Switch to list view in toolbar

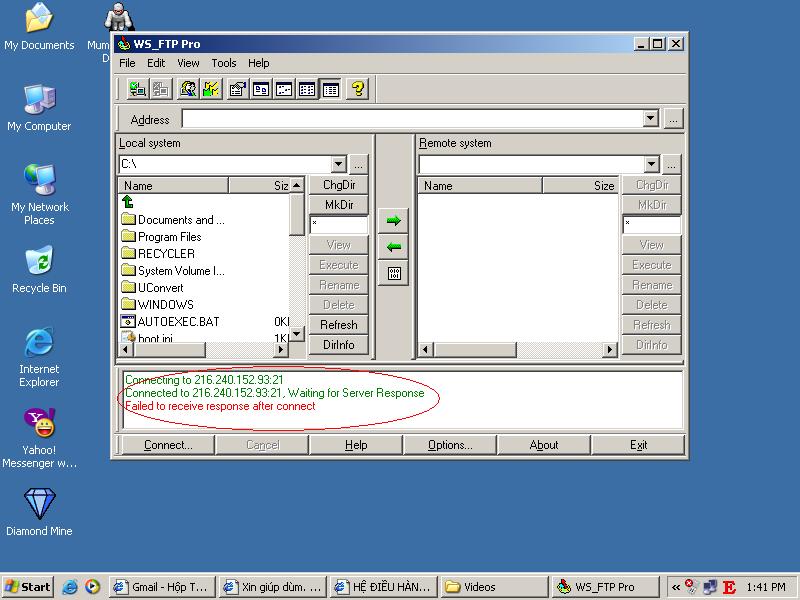(x=307, y=90)
